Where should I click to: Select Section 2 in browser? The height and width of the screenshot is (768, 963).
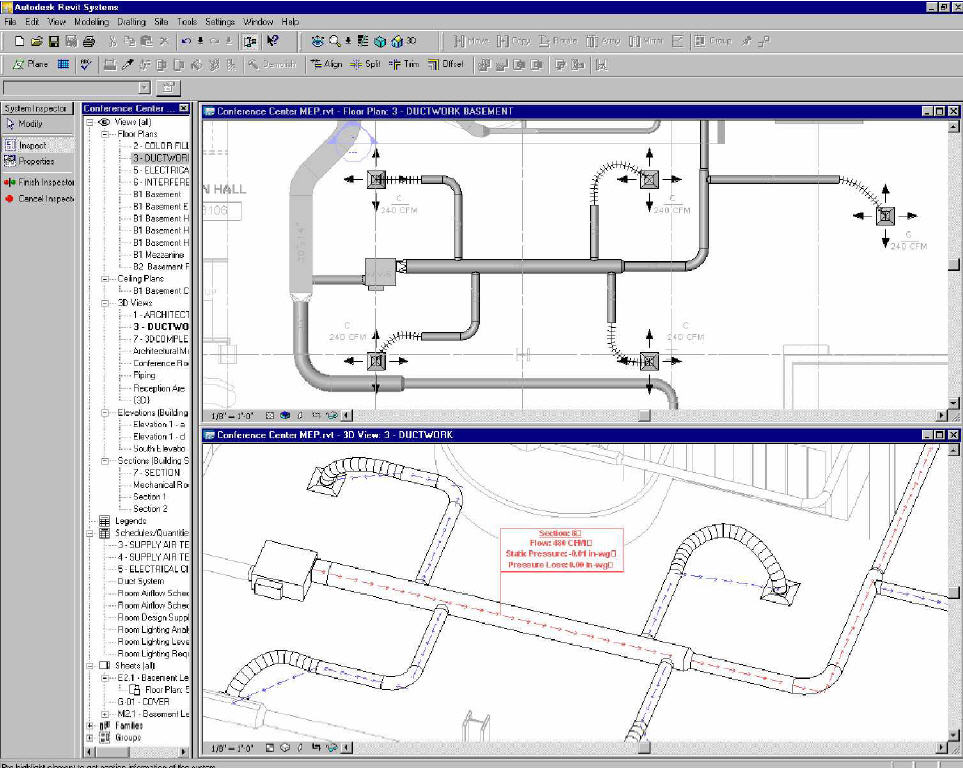tap(150, 509)
